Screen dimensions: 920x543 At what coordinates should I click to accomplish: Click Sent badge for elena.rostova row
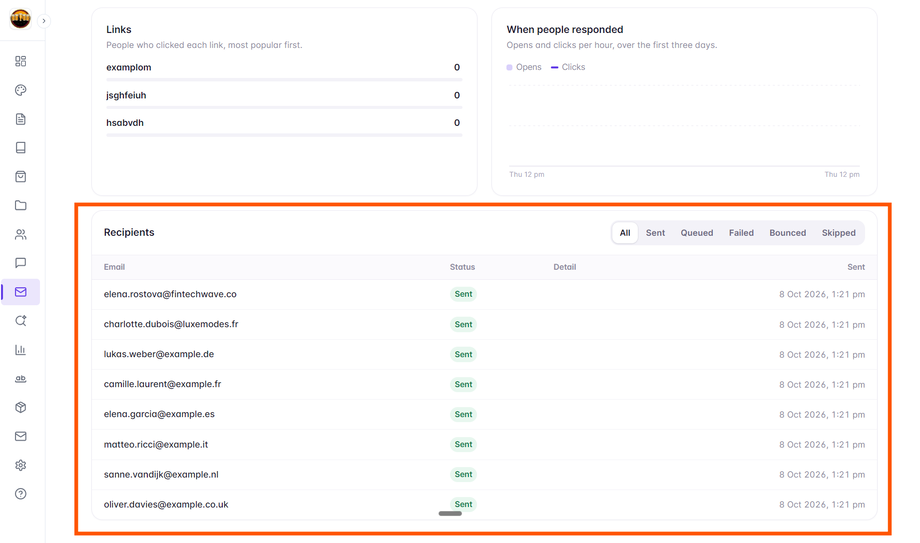[463, 294]
